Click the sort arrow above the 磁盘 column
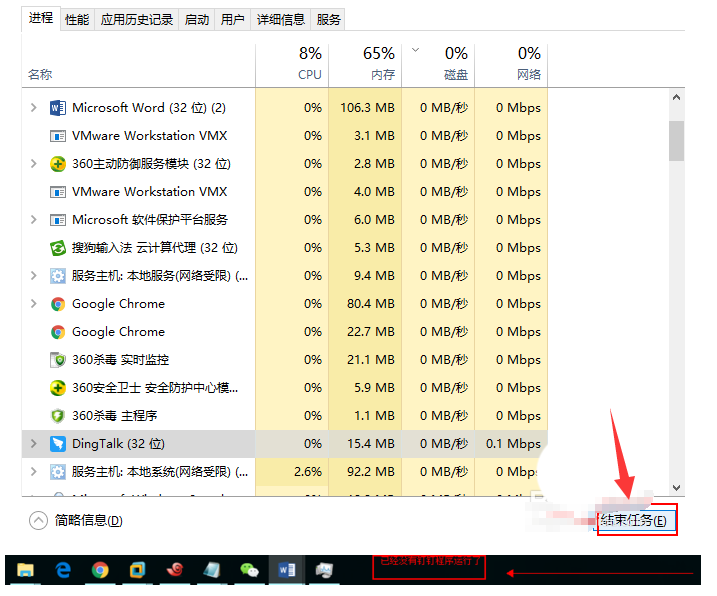This screenshot has width=717, height=596. point(416,50)
